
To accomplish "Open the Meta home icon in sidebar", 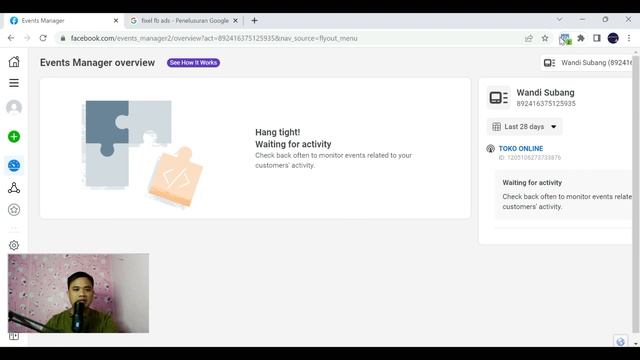I will point(14,62).
